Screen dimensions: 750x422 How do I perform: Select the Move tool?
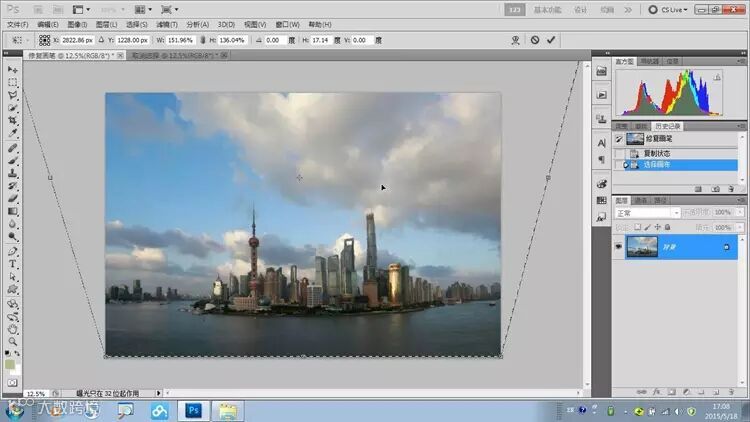tap(12, 70)
